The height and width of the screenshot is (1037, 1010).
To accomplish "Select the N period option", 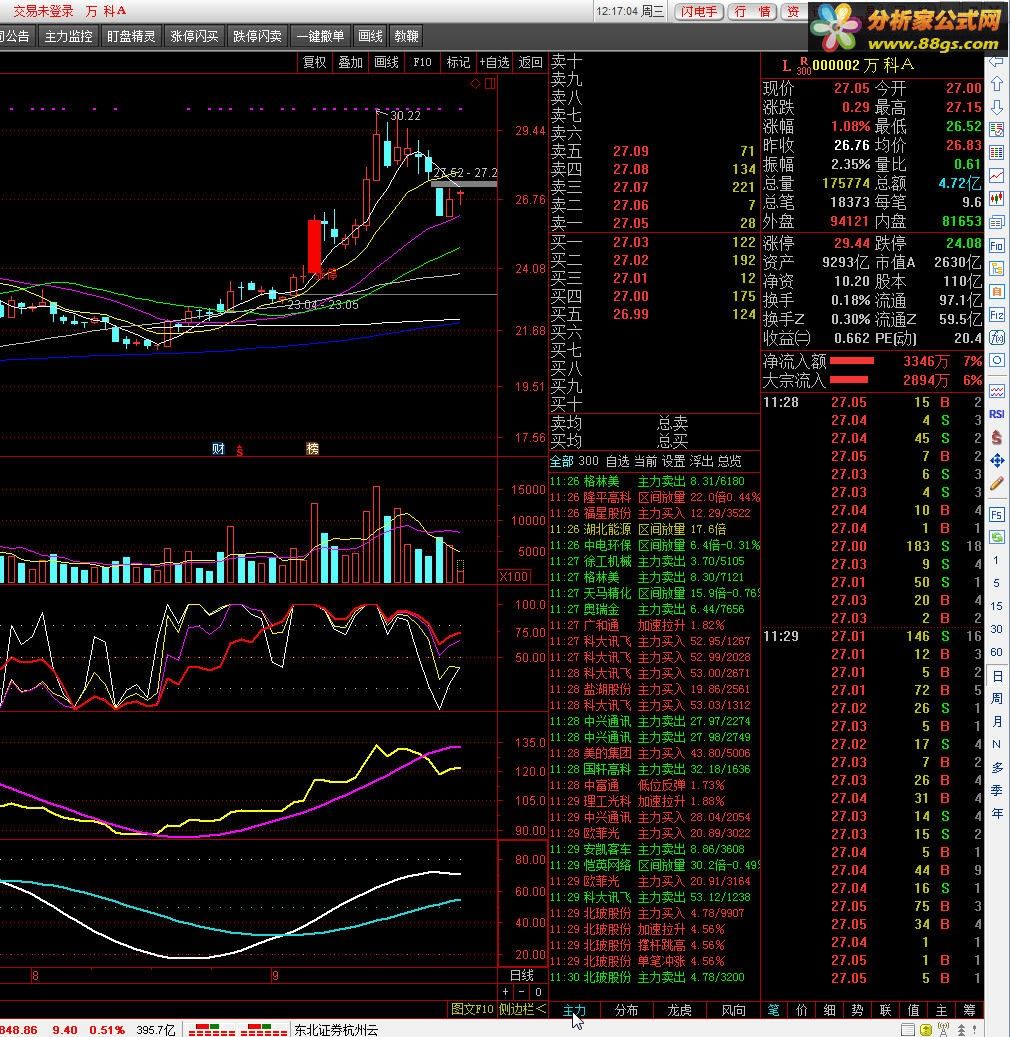I will [996, 744].
